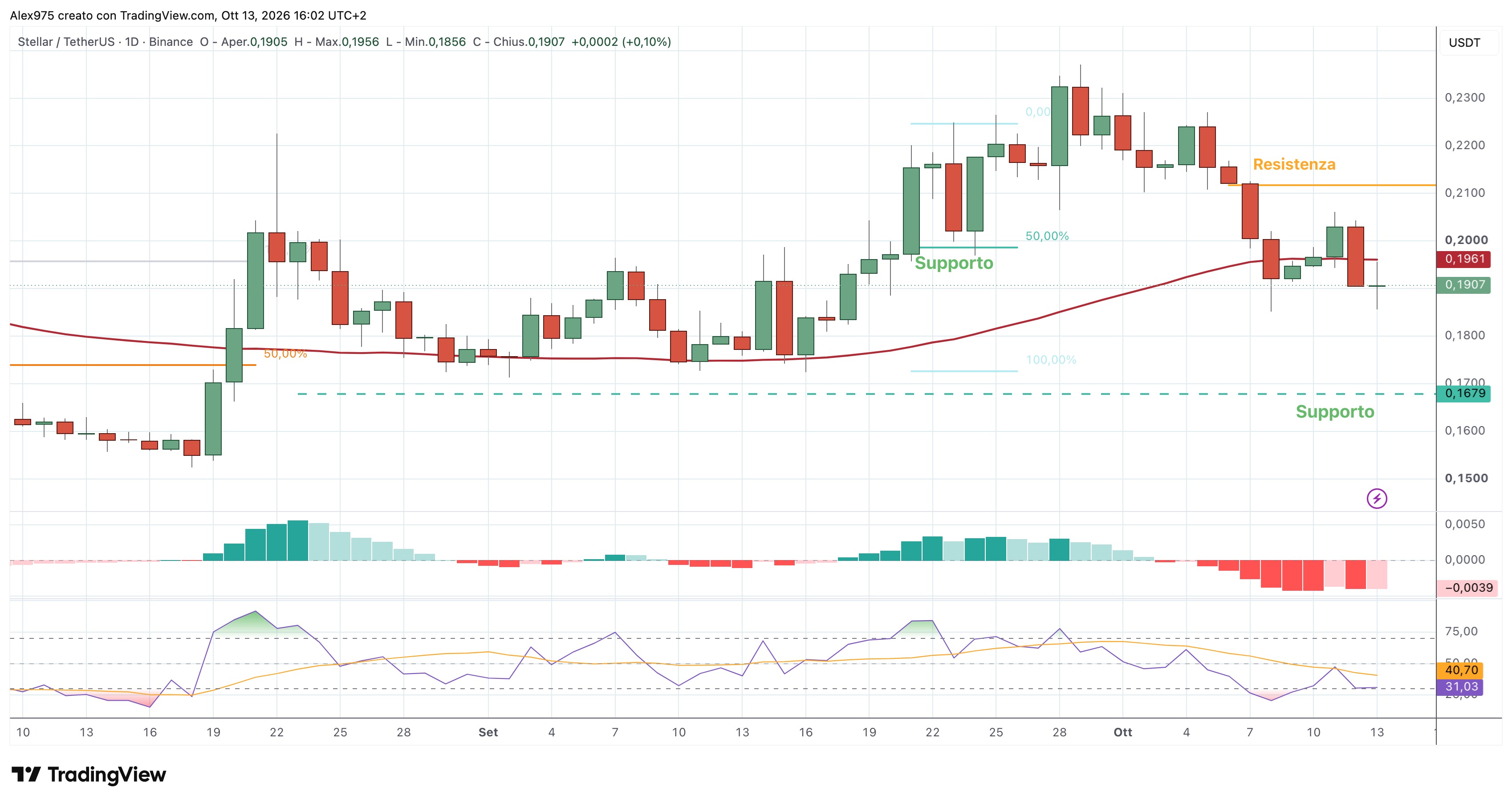Click the orange Resistenza label
This screenshot has width=1512, height=804.
tap(1294, 164)
